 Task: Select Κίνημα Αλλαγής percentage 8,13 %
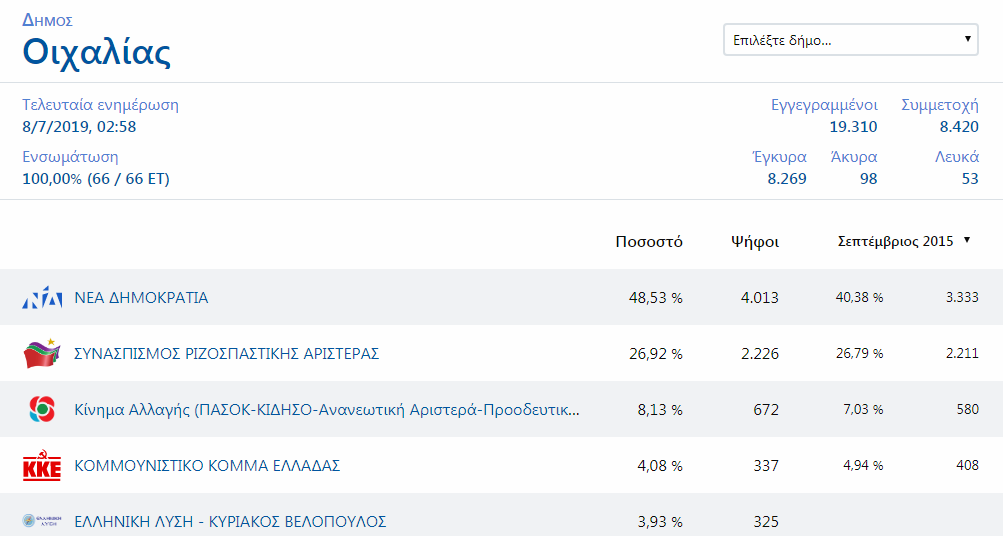coord(660,409)
